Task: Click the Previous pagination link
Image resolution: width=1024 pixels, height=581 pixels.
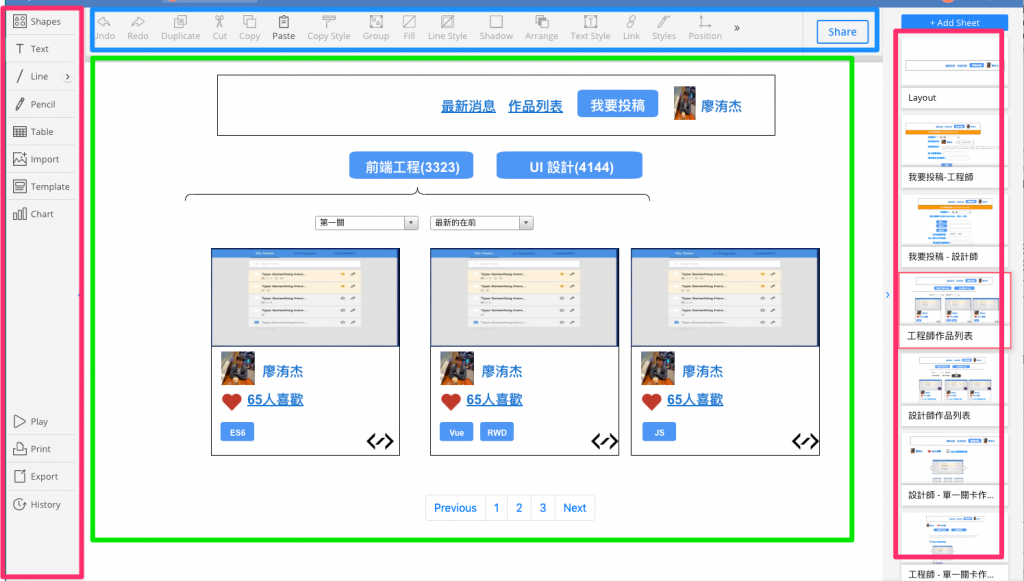Action: [x=455, y=508]
